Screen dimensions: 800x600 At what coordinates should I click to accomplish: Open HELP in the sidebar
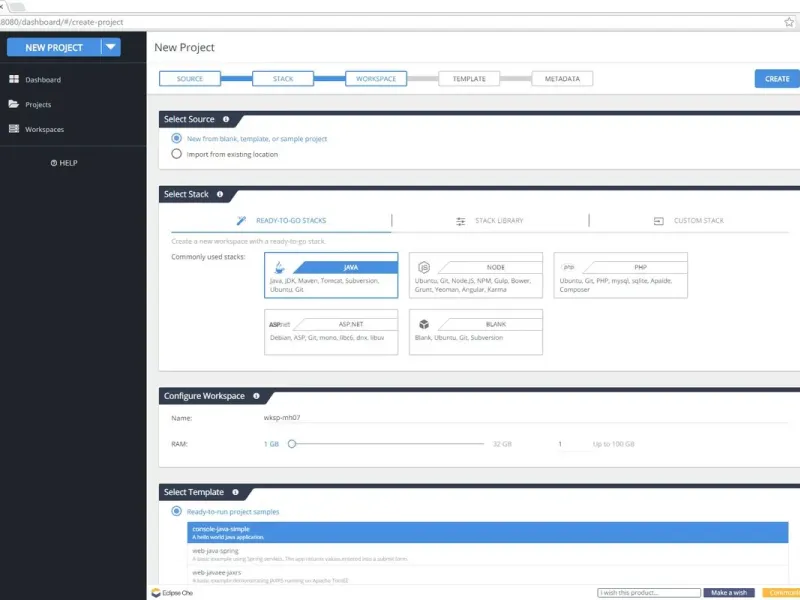point(64,163)
